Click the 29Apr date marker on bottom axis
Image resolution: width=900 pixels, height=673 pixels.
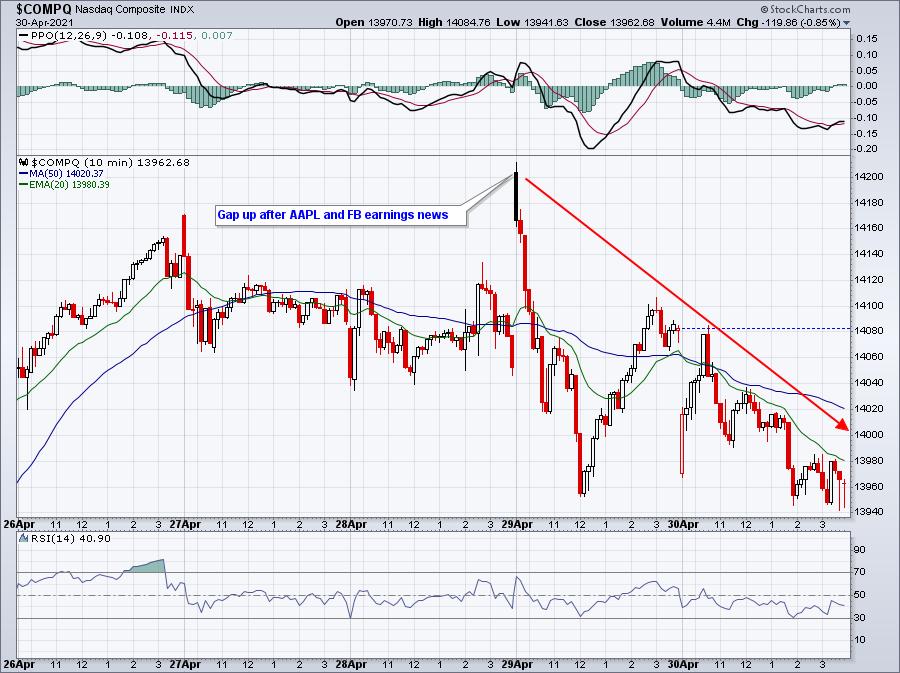[516, 663]
